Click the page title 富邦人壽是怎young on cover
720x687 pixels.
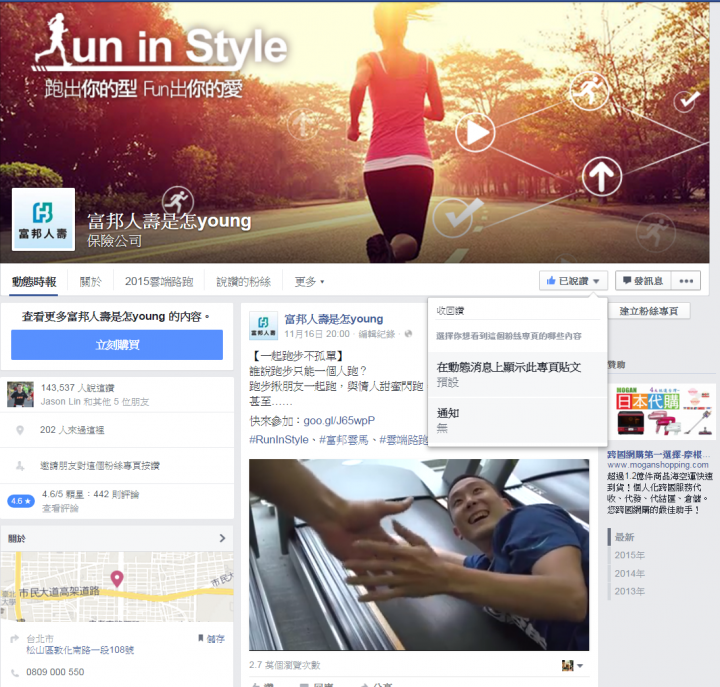(169, 221)
